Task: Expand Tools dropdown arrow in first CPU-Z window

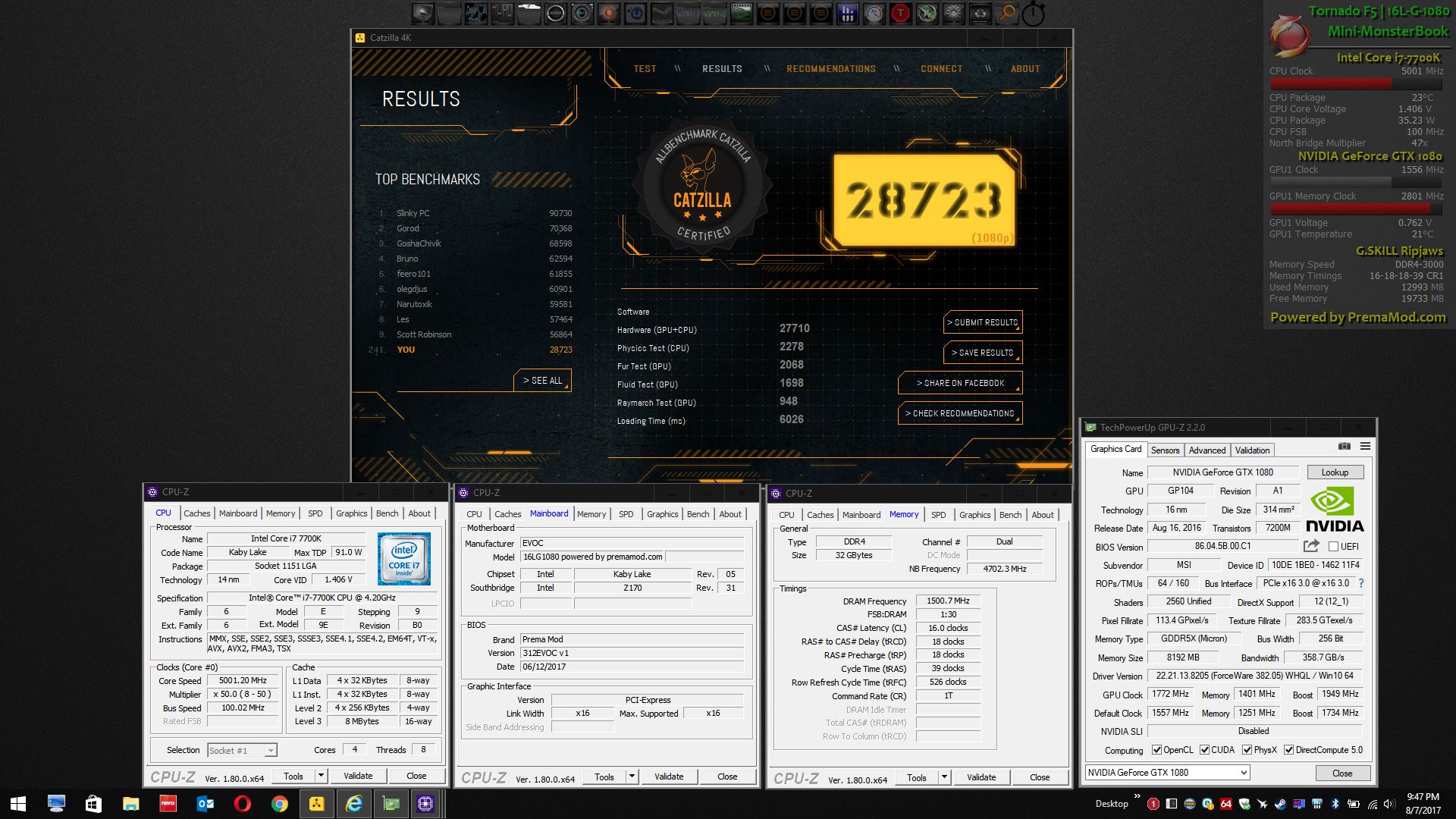Action: [x=321, y=776]
